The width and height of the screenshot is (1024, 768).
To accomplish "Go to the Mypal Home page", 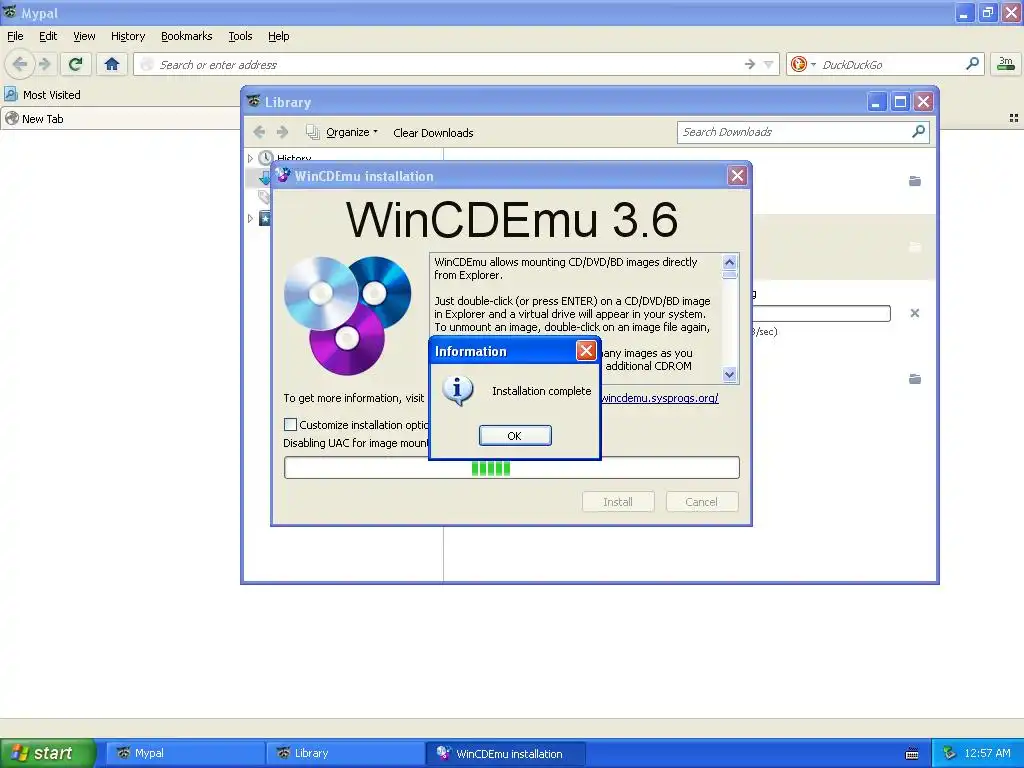I will click(112, 64).
